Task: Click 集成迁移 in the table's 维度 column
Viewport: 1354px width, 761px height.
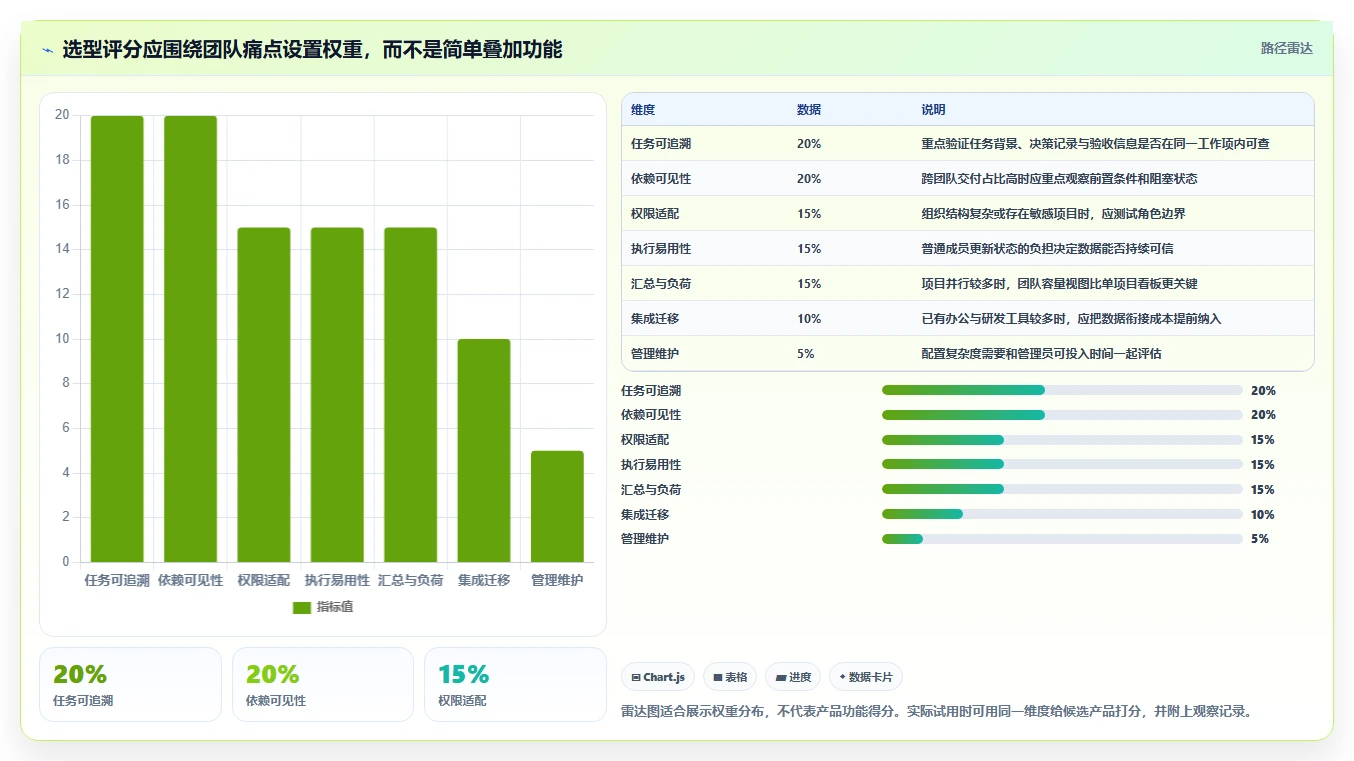Action: click(x=655, y=319)
